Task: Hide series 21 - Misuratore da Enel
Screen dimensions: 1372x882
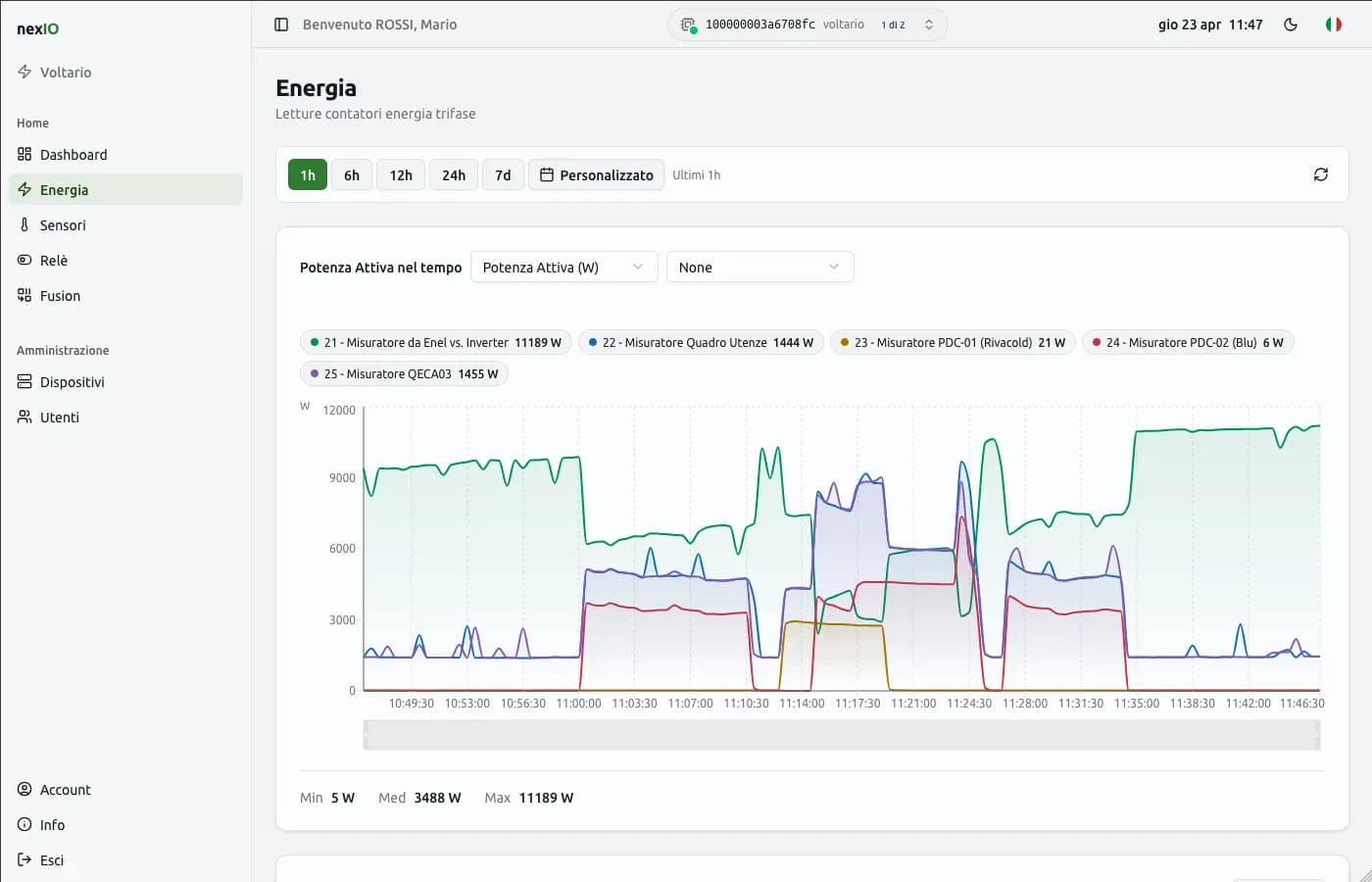Action: pyautogui.click(x=434, y=342)
